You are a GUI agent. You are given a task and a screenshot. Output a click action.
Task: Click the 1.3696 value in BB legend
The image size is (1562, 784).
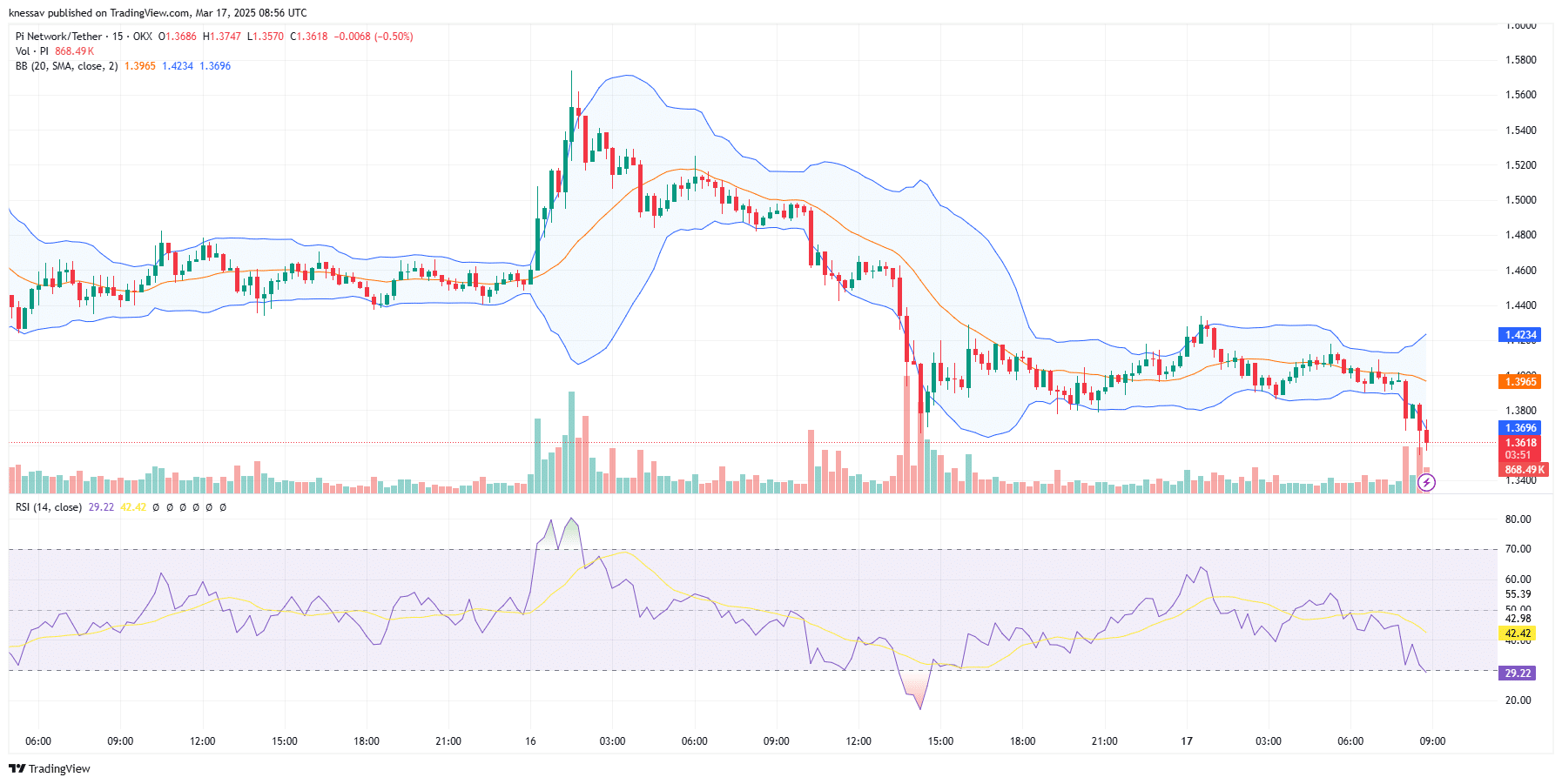pos(215,66)
